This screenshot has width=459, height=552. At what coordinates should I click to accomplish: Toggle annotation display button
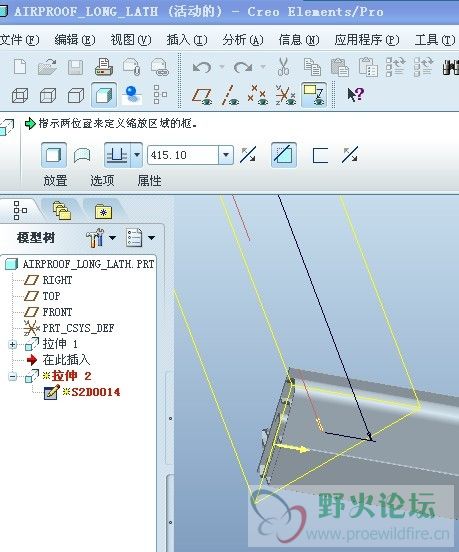click(x=314, y=95)
